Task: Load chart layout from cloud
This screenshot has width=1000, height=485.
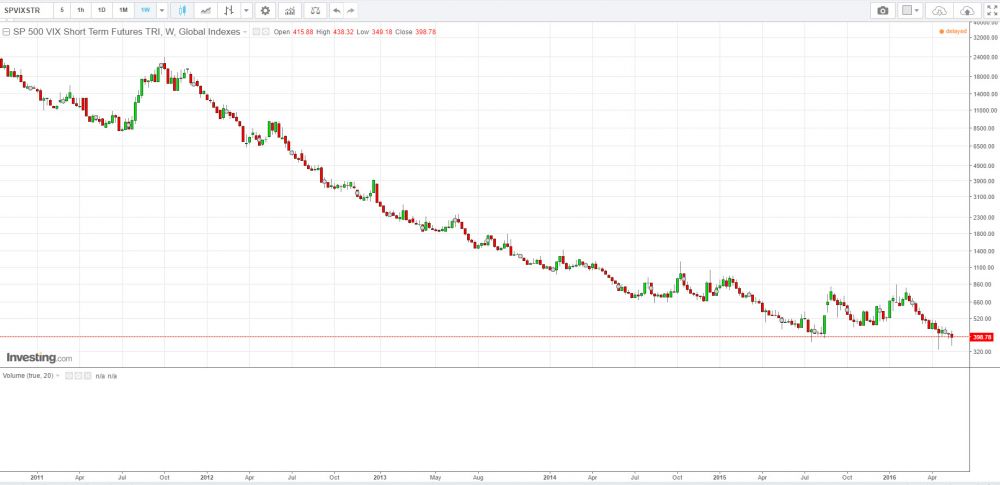Action: (x=938, y=10)
